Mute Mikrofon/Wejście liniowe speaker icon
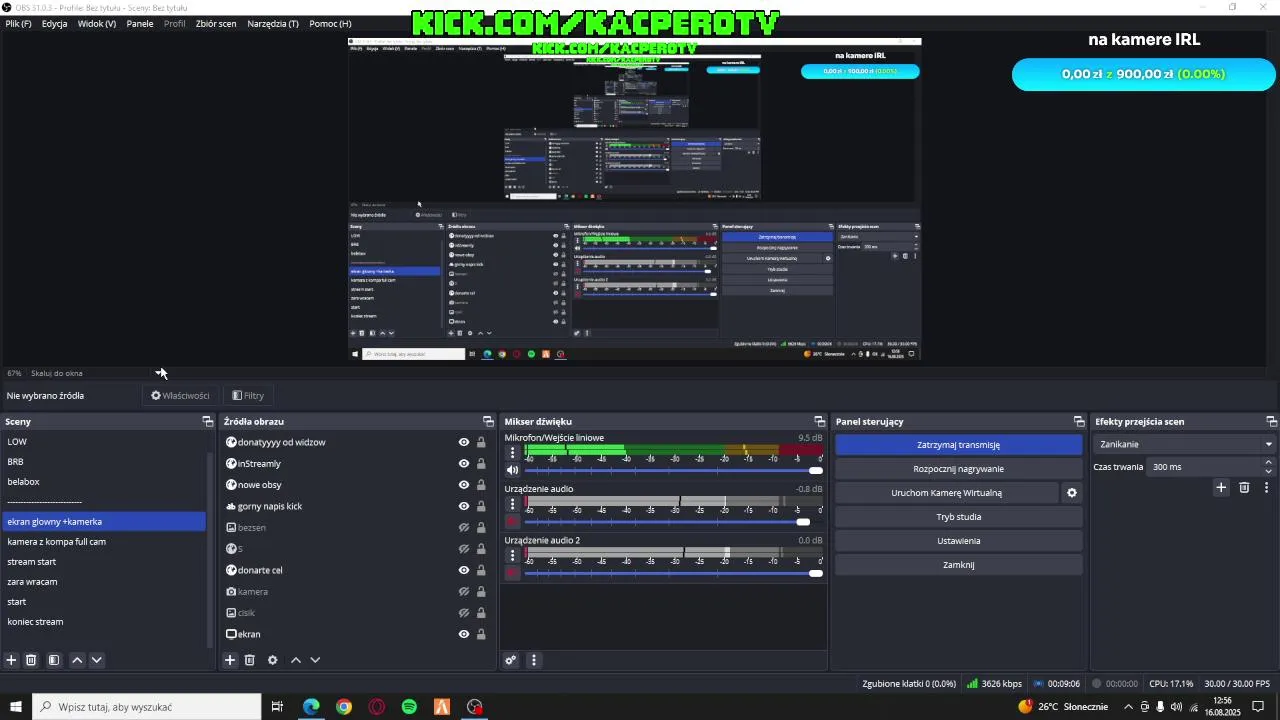 click(x=513, y=470)
